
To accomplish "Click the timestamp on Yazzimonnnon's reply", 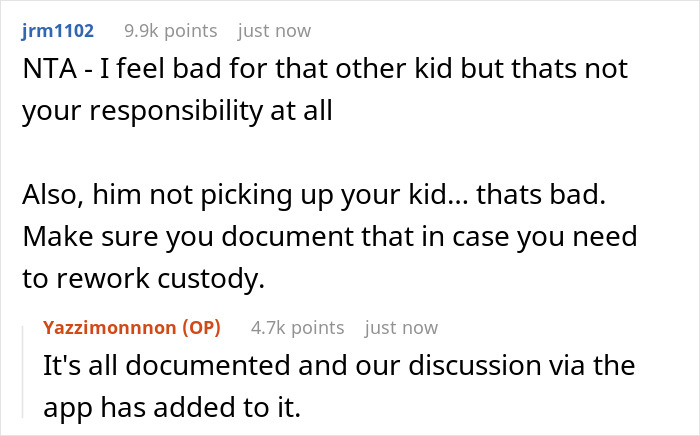I will (401, 327).
